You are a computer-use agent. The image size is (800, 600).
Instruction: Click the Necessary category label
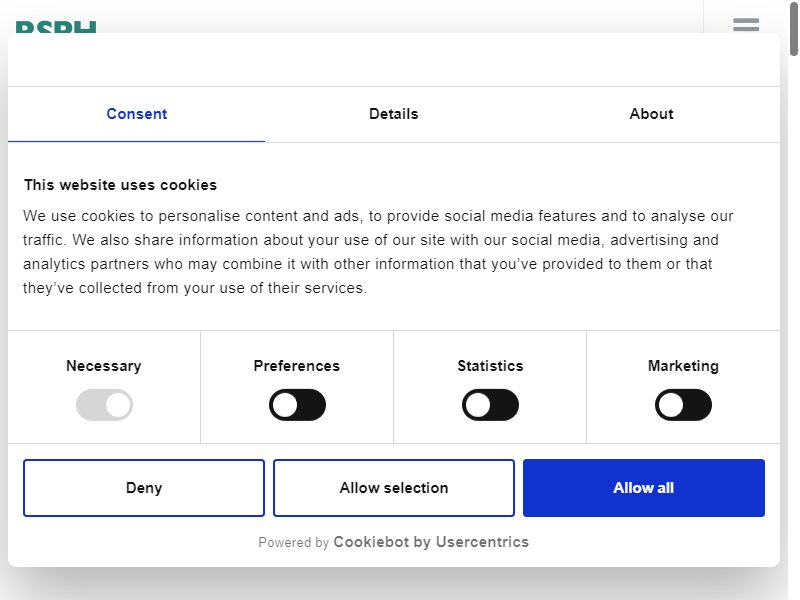point(104,366)
